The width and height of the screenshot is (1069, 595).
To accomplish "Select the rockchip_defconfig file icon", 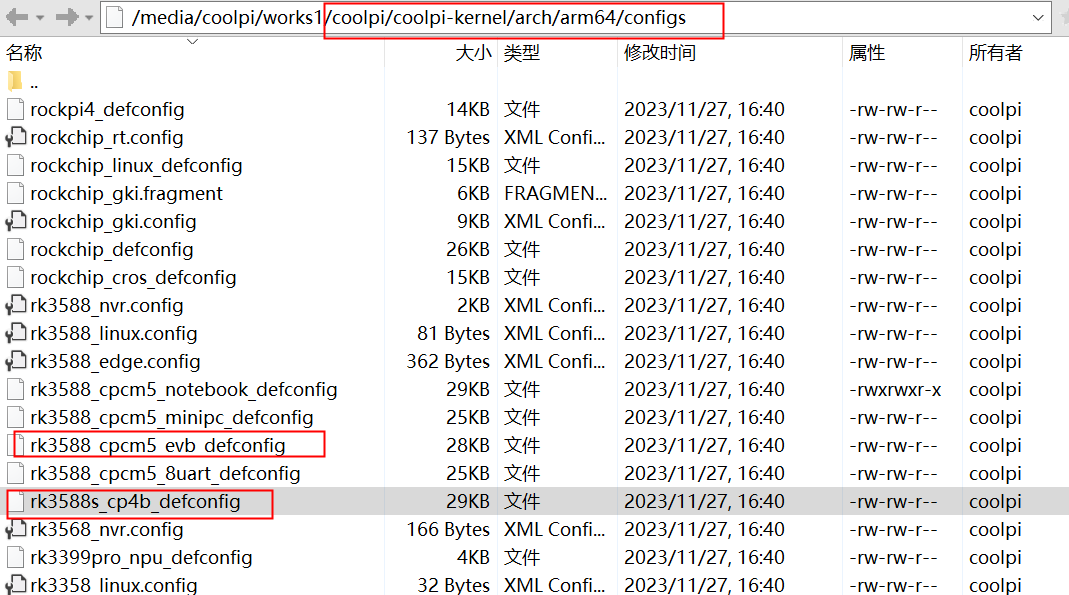I will point(16,249).
